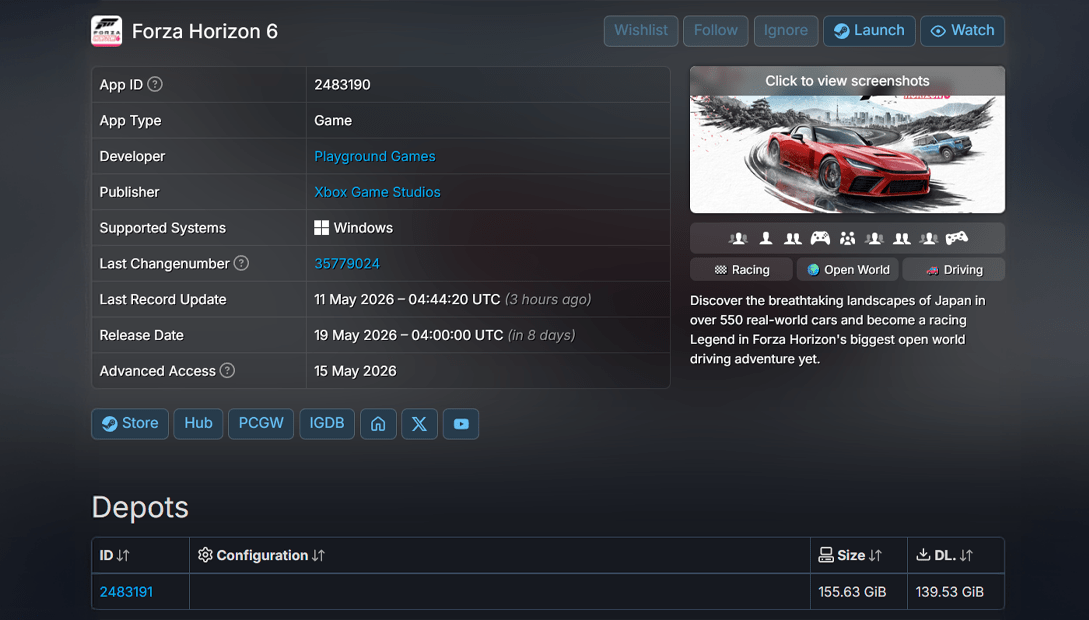This screenshot has width=1089, height=620.
Task: Click the Windows logo in Supported Systems
Action: (x=322, y=228)
